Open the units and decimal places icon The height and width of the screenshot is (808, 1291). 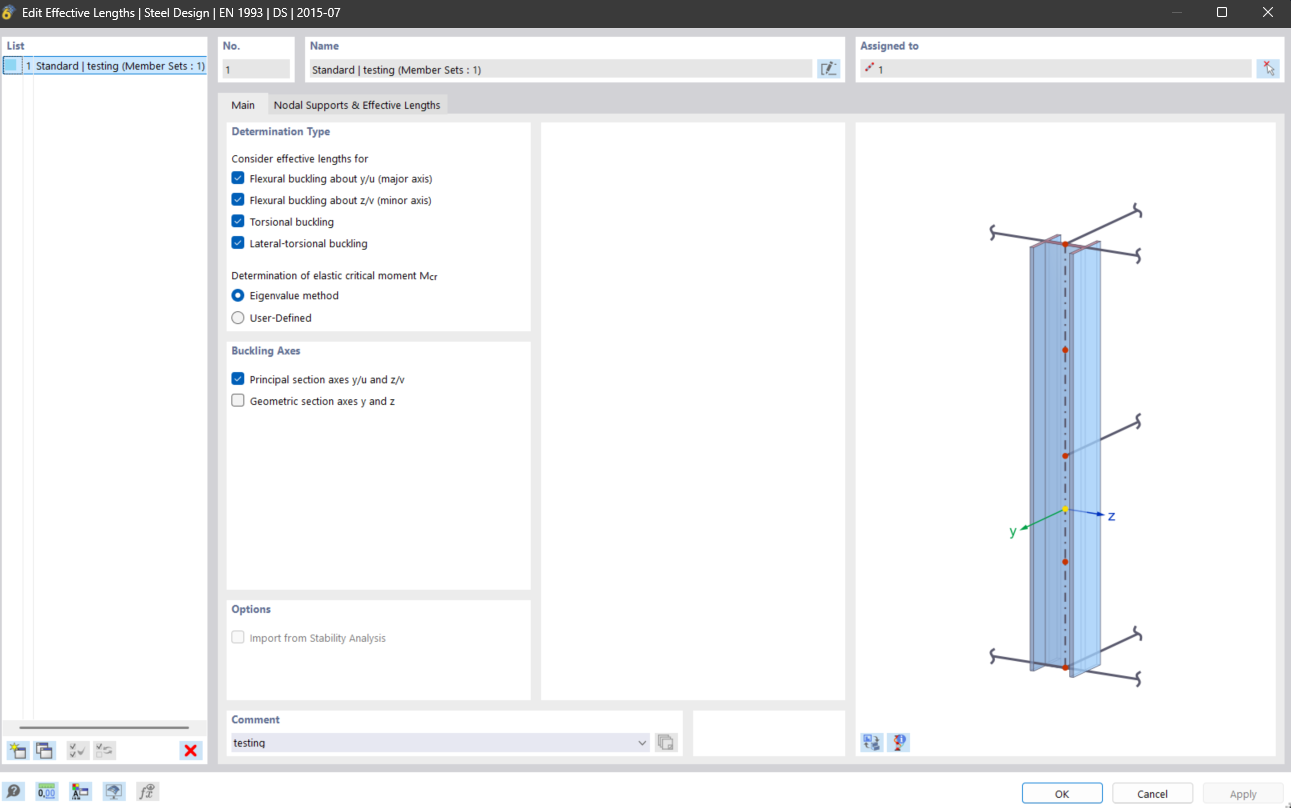(47, 791)
